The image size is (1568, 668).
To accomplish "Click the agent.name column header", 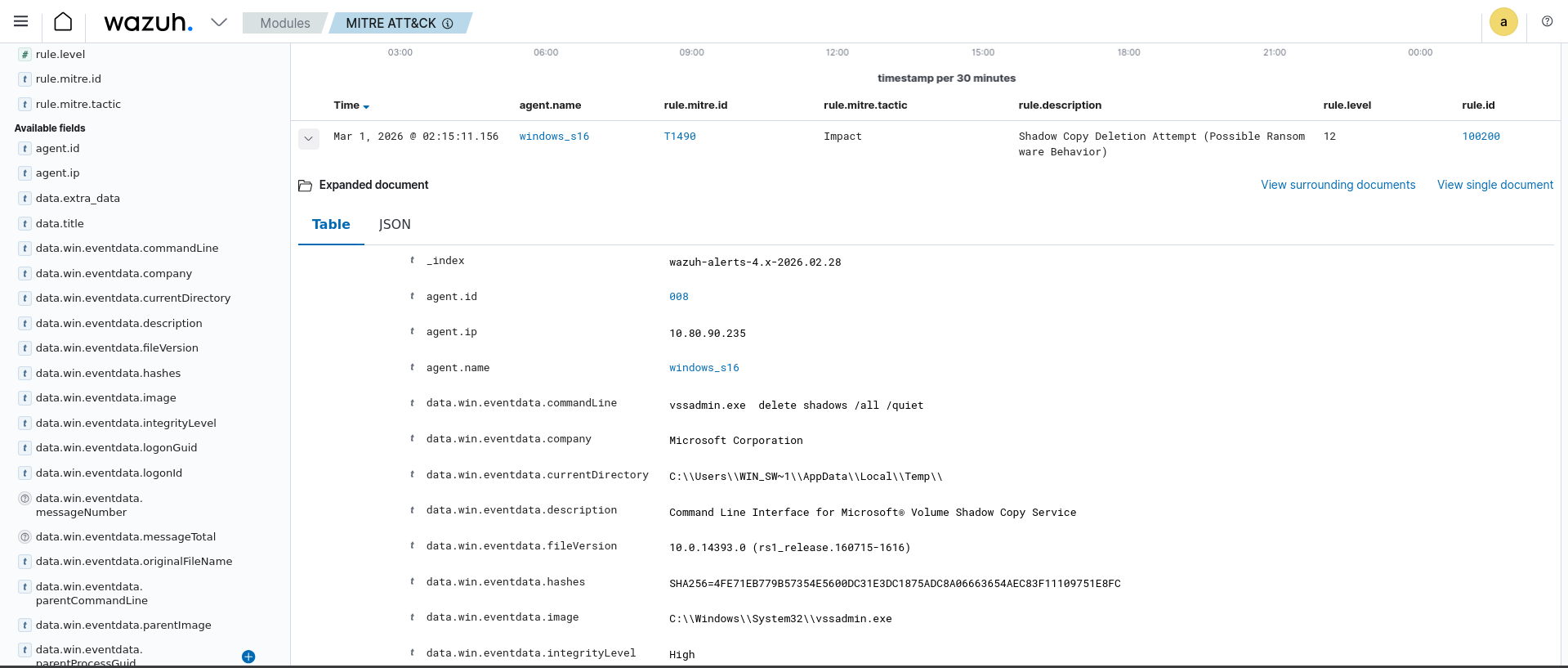I will pos(550,105).
